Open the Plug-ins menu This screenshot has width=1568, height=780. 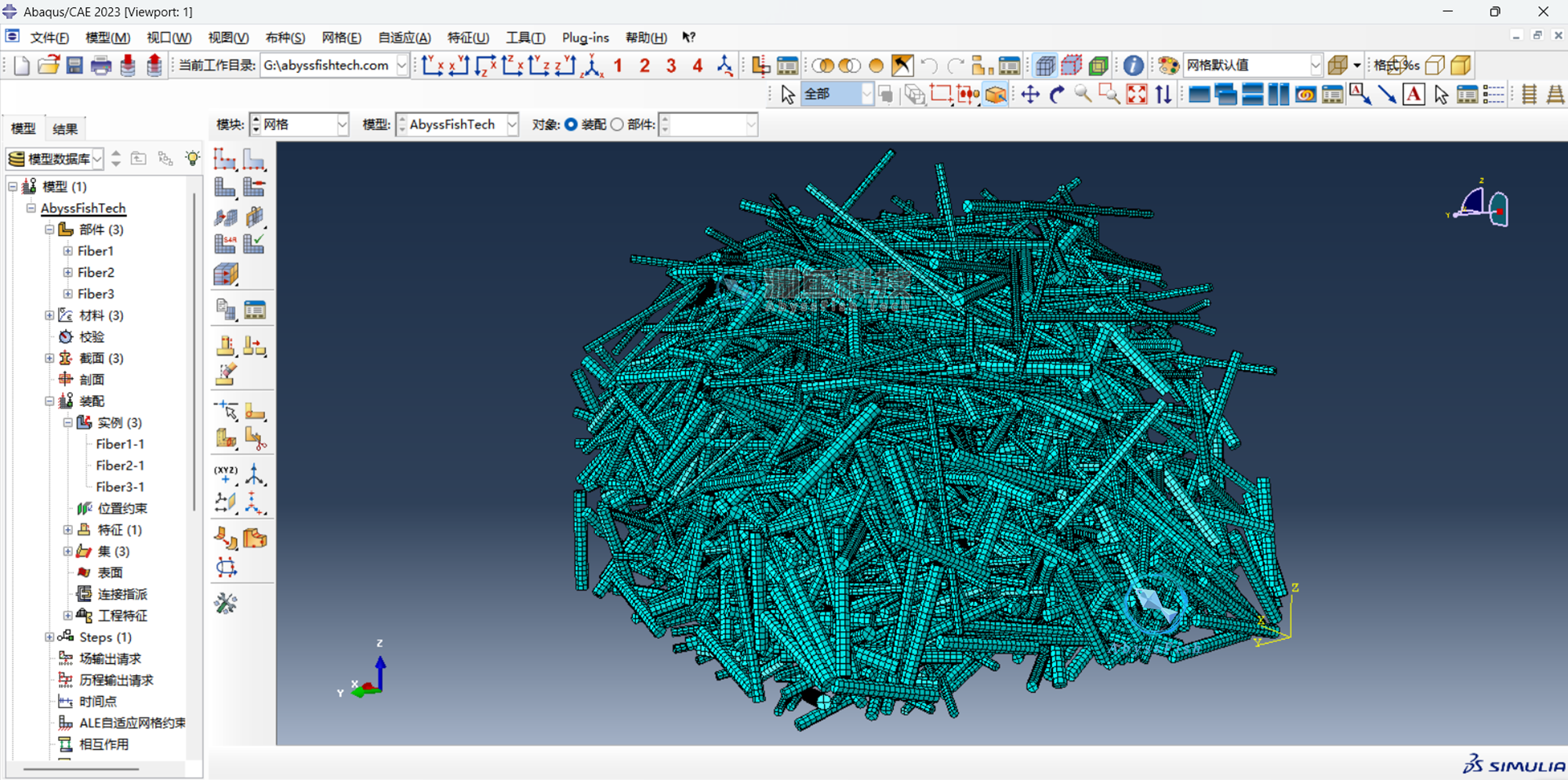(585, 38)
